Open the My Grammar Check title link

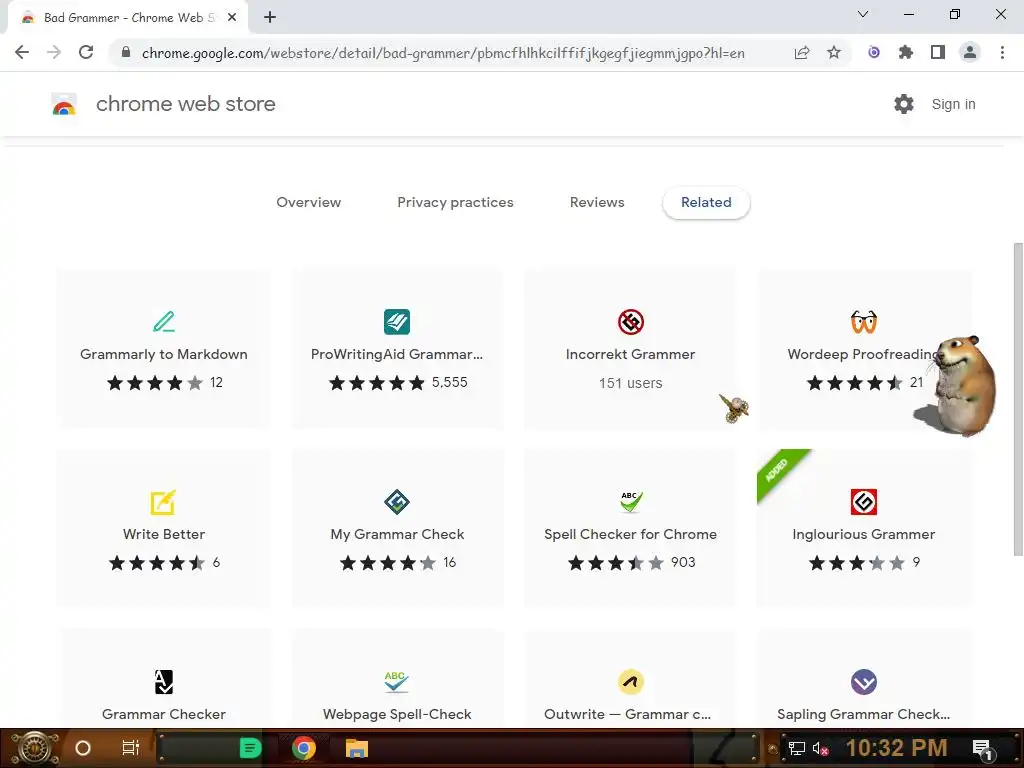click(397, 534)
